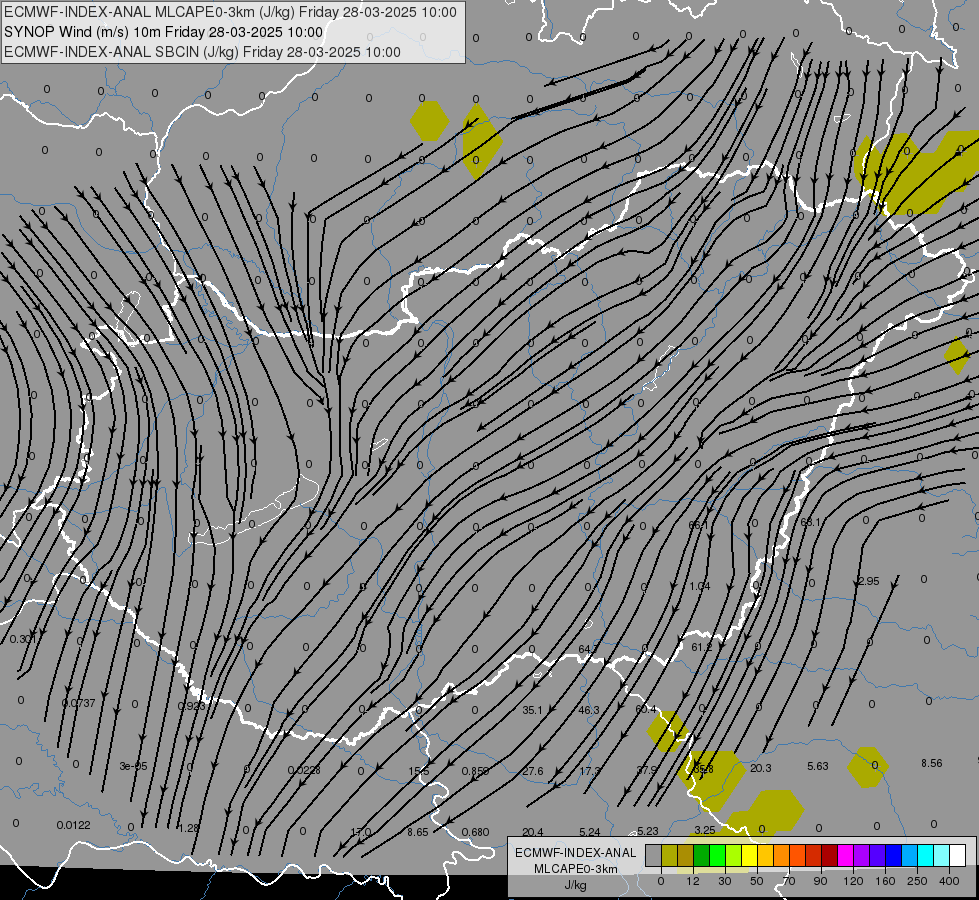Click the map value 20.4
Screen dimensions: 979x900
533,832
